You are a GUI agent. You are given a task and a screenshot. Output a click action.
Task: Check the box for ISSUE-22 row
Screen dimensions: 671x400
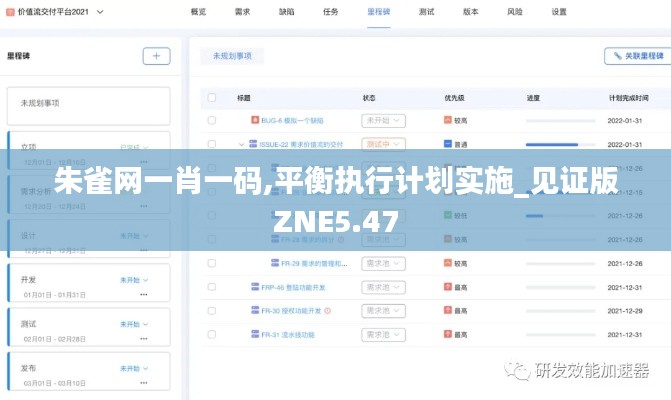[x=212, y=144]
